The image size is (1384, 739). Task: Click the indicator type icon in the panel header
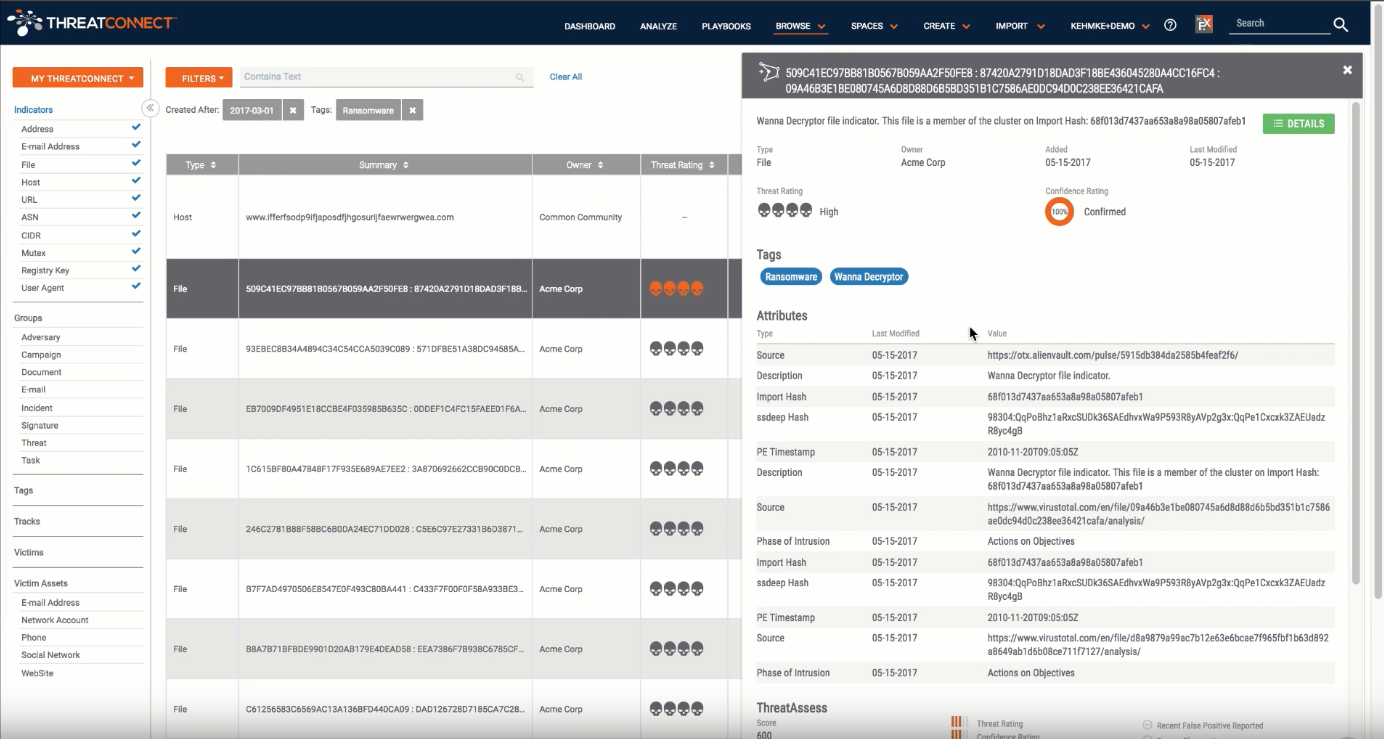[x=769, y=72]
